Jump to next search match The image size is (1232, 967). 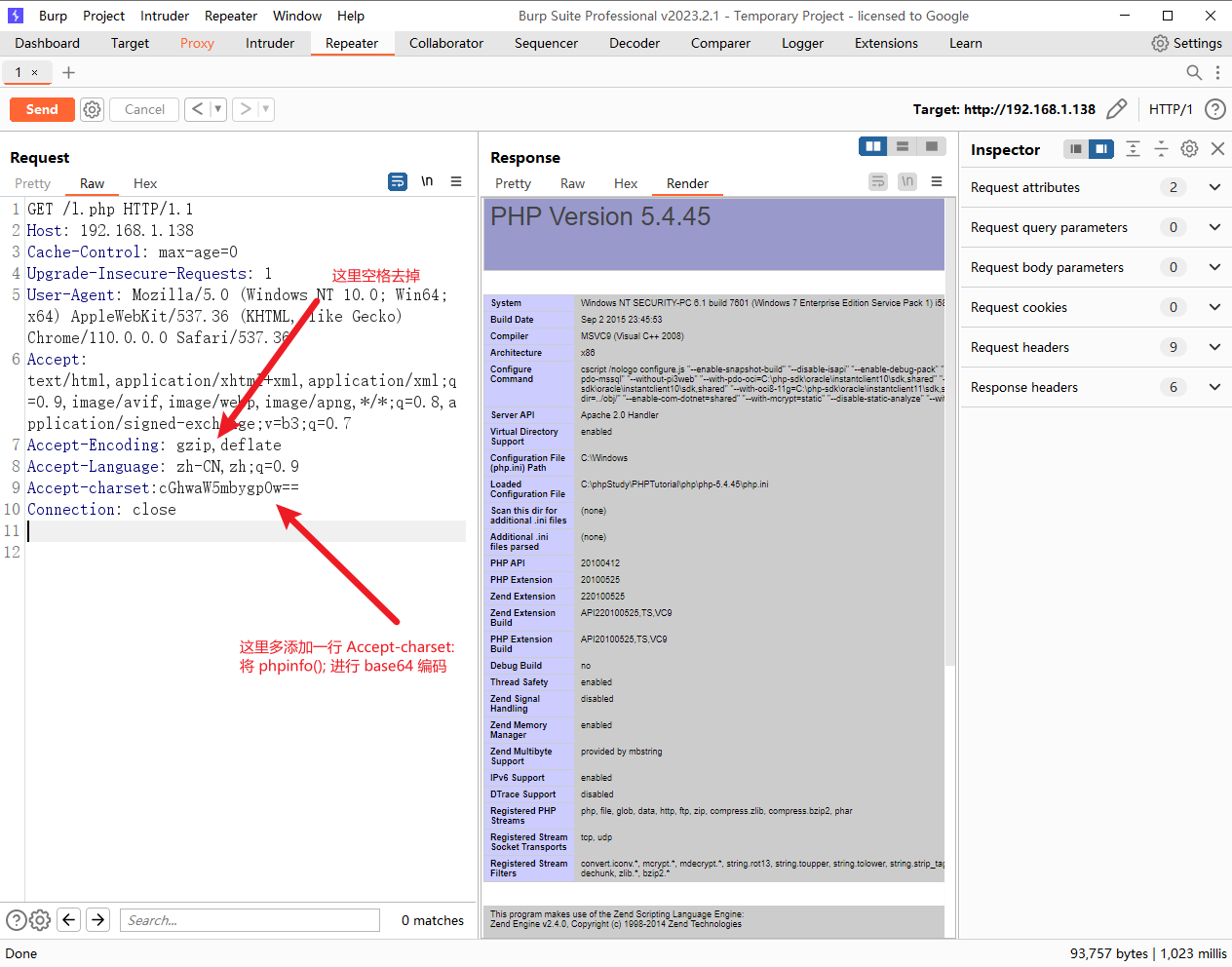tap(98, 919)
